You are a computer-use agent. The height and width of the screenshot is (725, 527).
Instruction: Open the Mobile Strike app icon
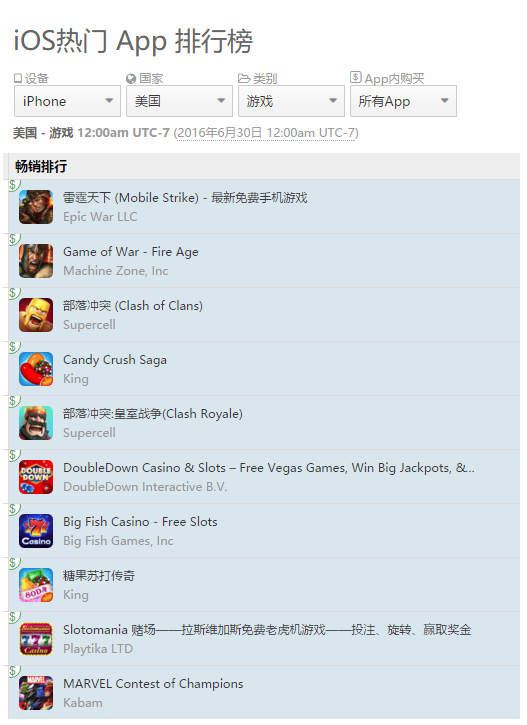tap(36, 207)
